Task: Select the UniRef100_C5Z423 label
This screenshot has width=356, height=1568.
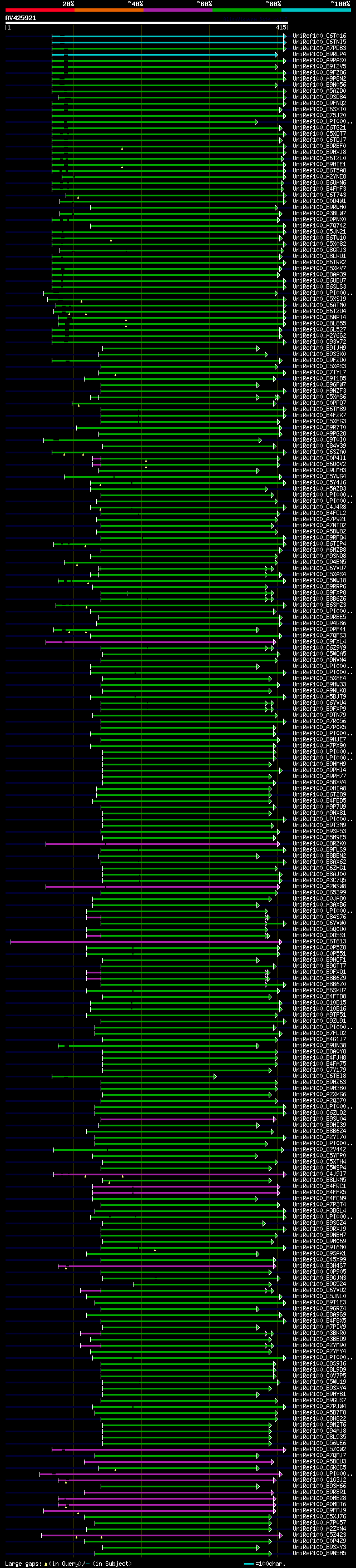Action: (x=319, y=1535)
